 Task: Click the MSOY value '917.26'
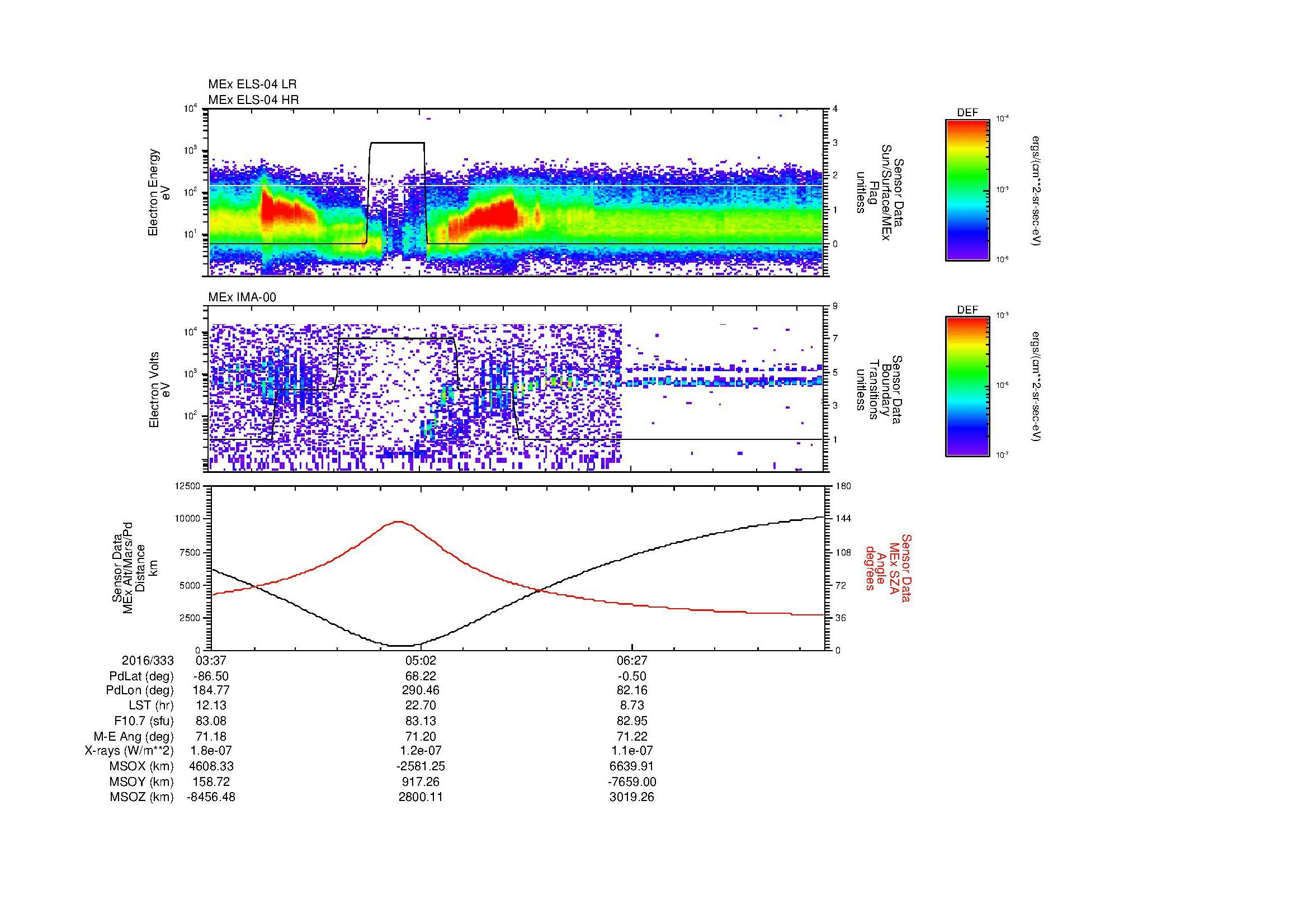[421, 781]
